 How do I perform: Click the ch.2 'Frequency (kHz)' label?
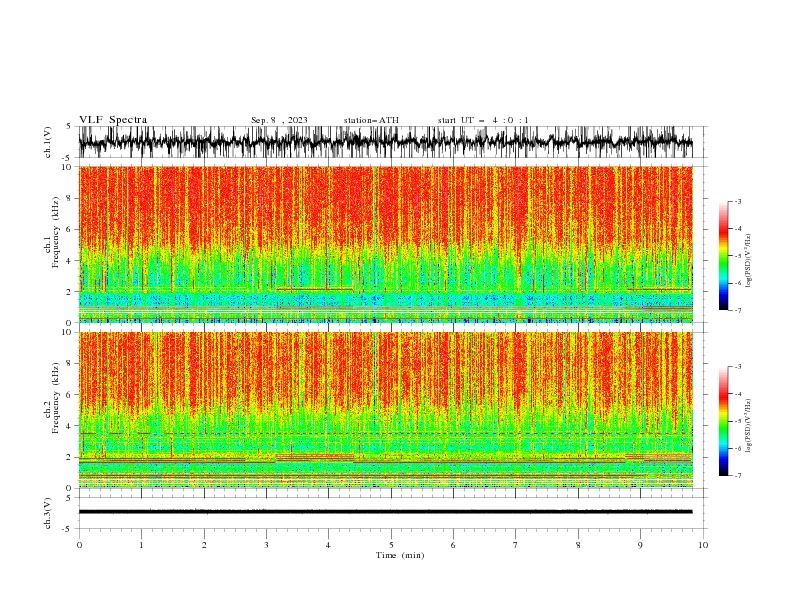click(x=55, y=398)
